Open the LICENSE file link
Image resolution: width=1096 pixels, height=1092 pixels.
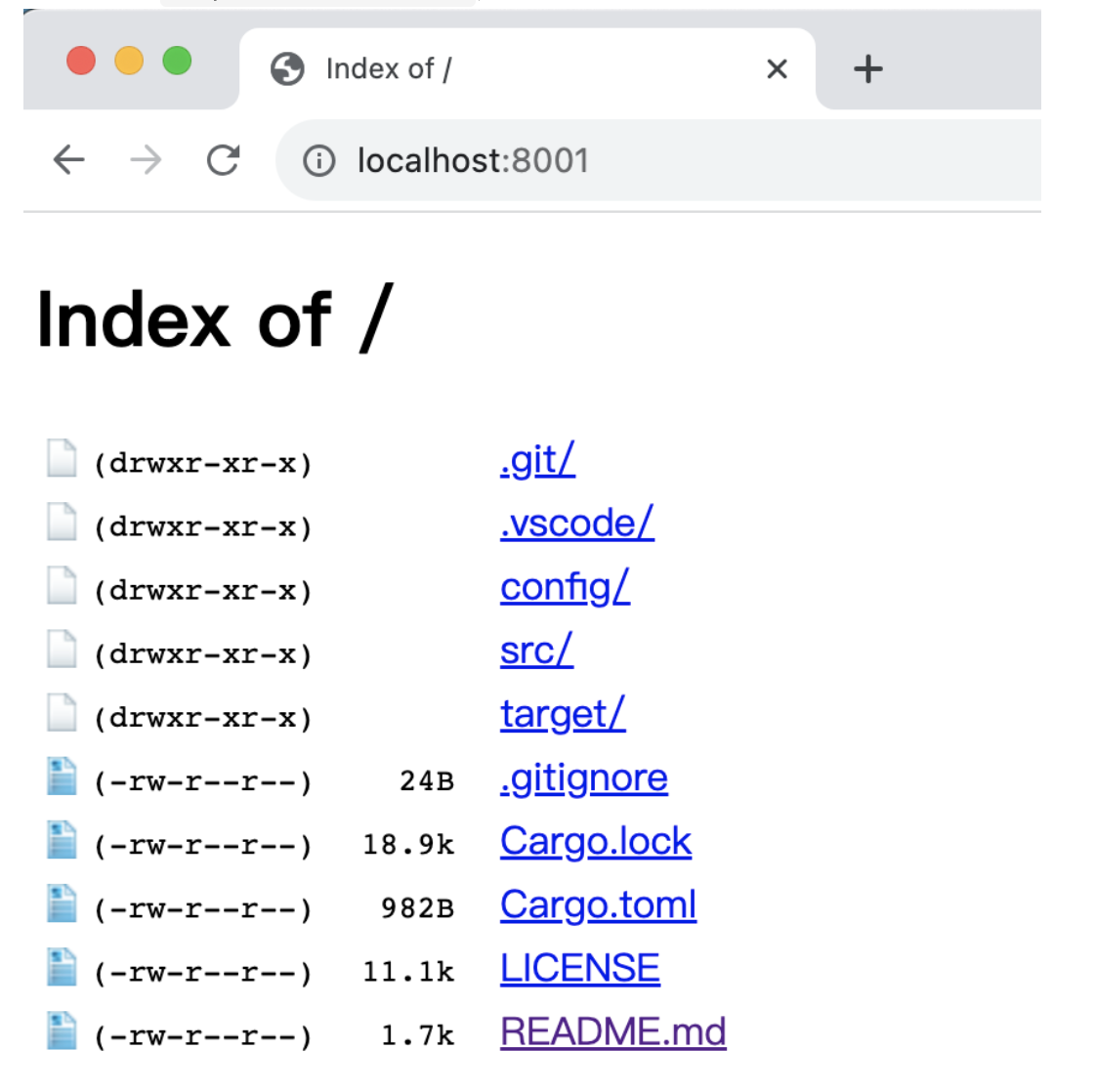[x=579, y=969]
